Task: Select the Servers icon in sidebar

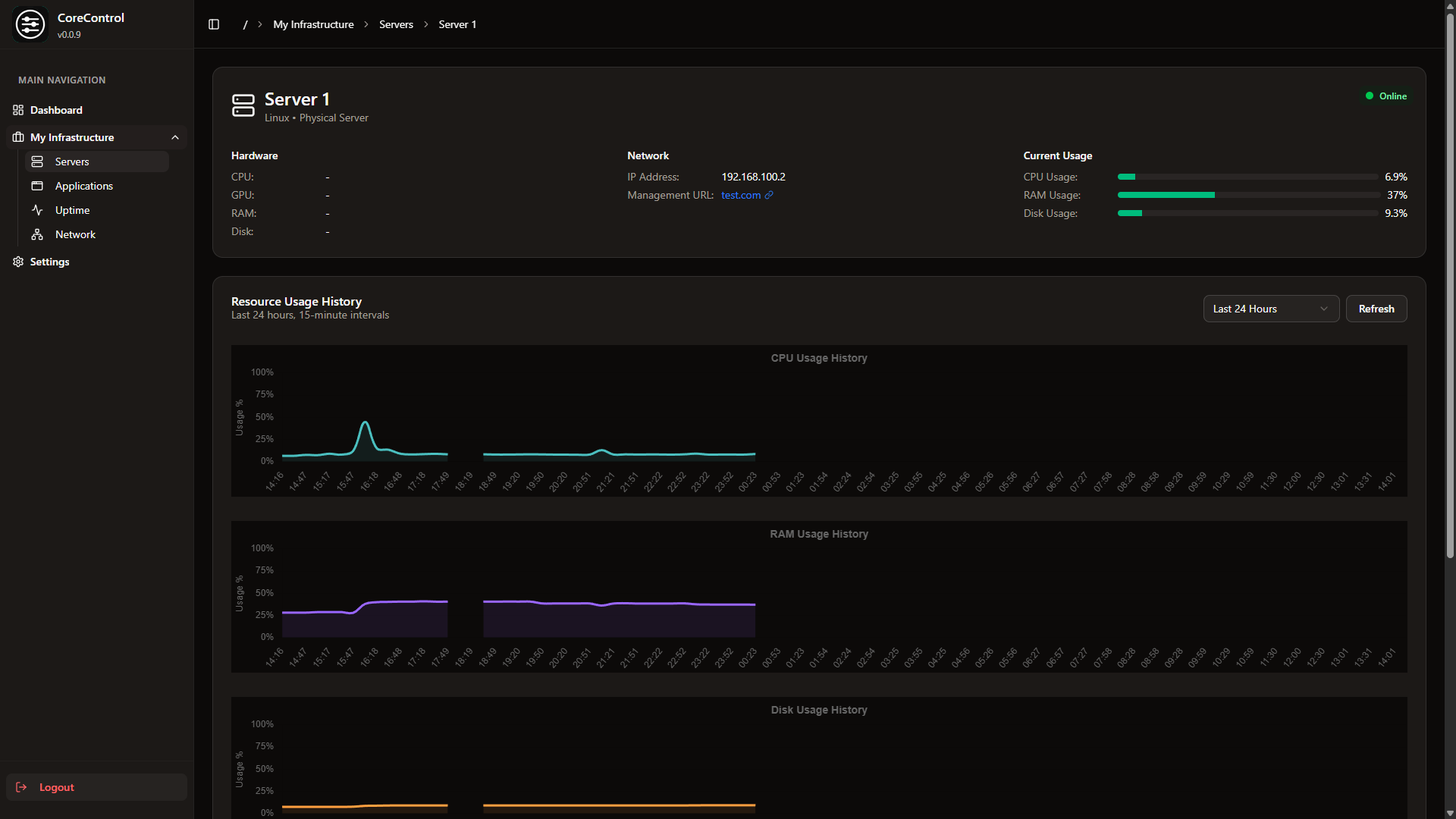Action: (x=37, y=162)
